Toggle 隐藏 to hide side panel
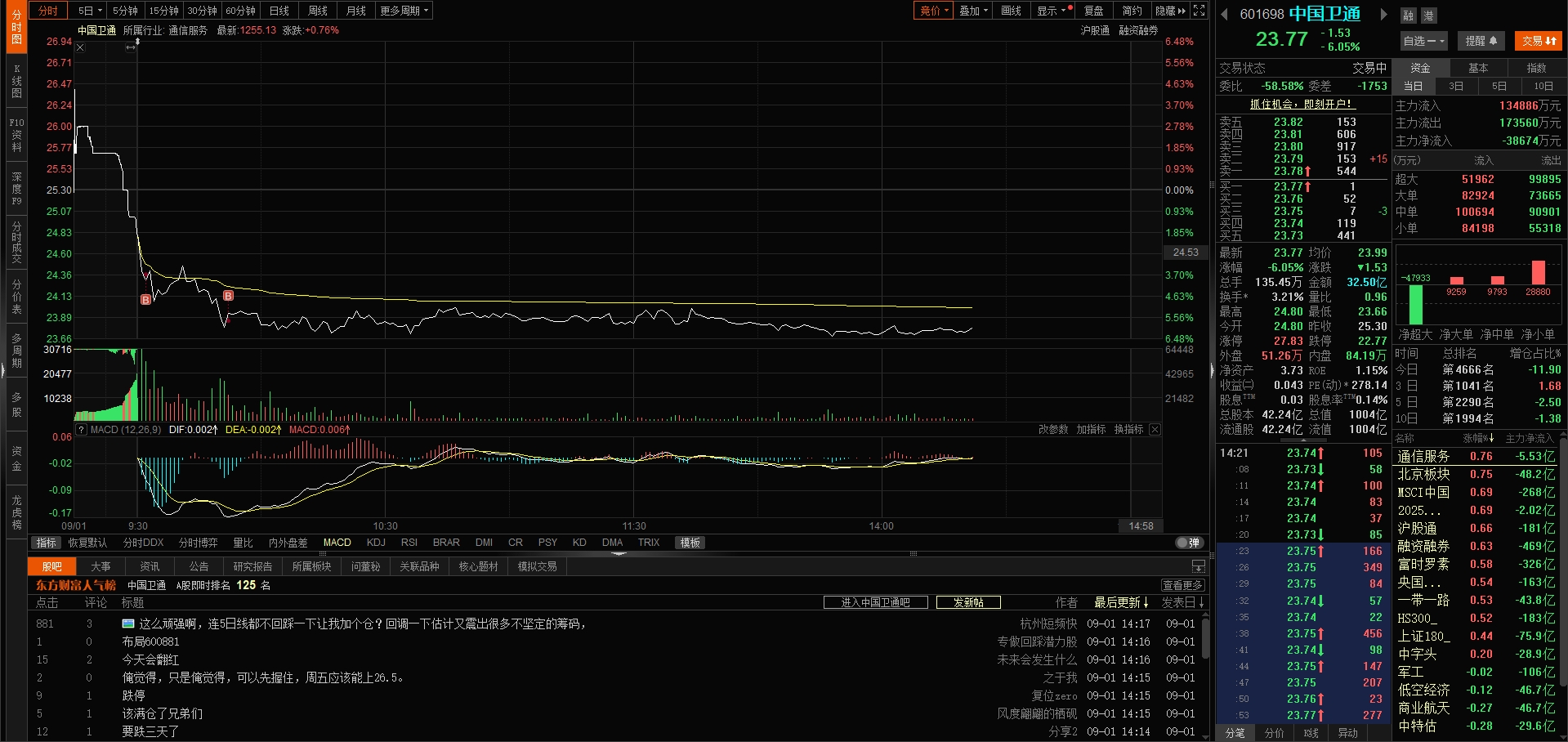The image size is (1568, 742). pos(1170,11)
